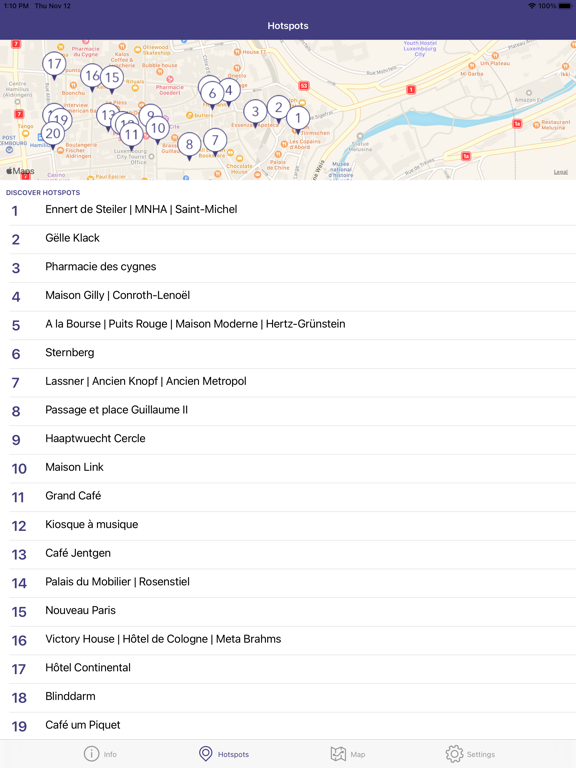Tap map pin number 15
Screen dimensions: 576x768
(112, 77)
